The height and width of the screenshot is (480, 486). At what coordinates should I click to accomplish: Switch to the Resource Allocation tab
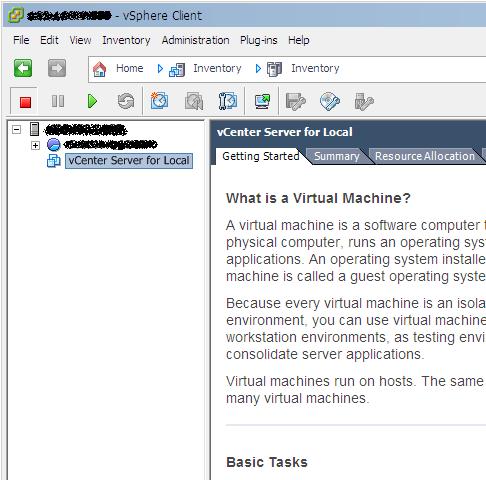click(x=424, y=156)
